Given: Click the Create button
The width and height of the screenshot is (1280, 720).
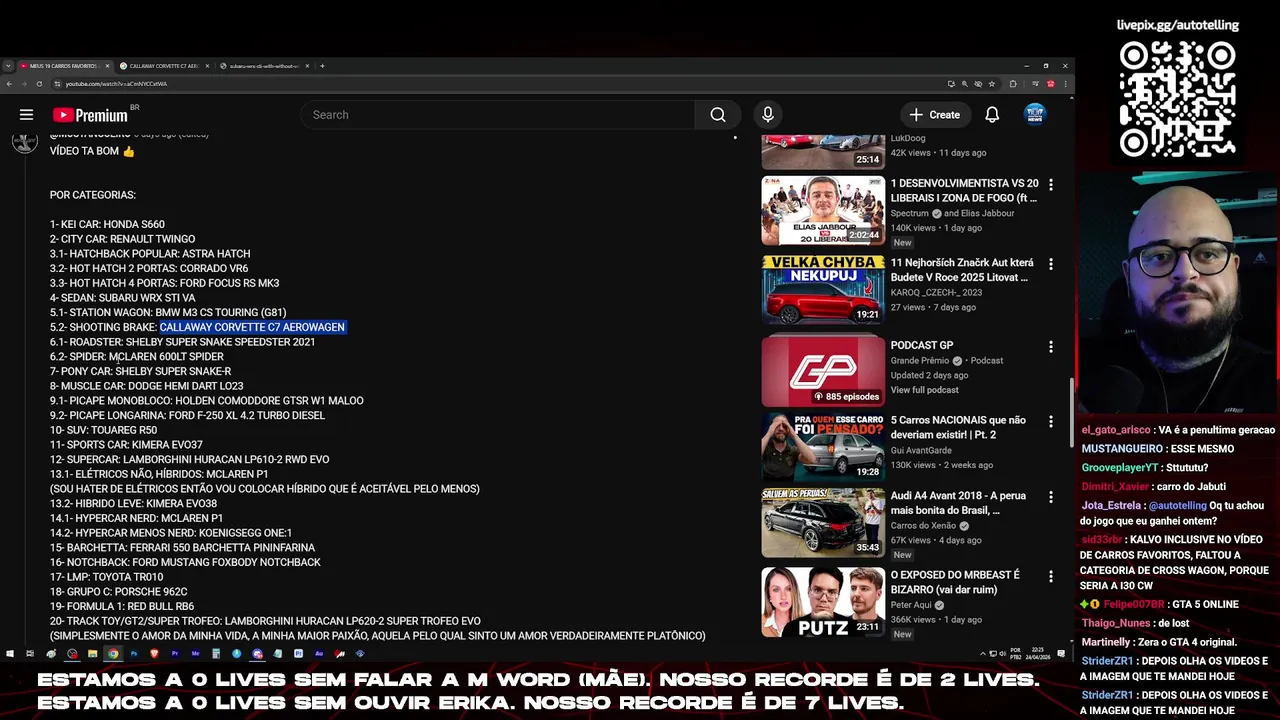Looking at the screenshot, I should (935, 115).
